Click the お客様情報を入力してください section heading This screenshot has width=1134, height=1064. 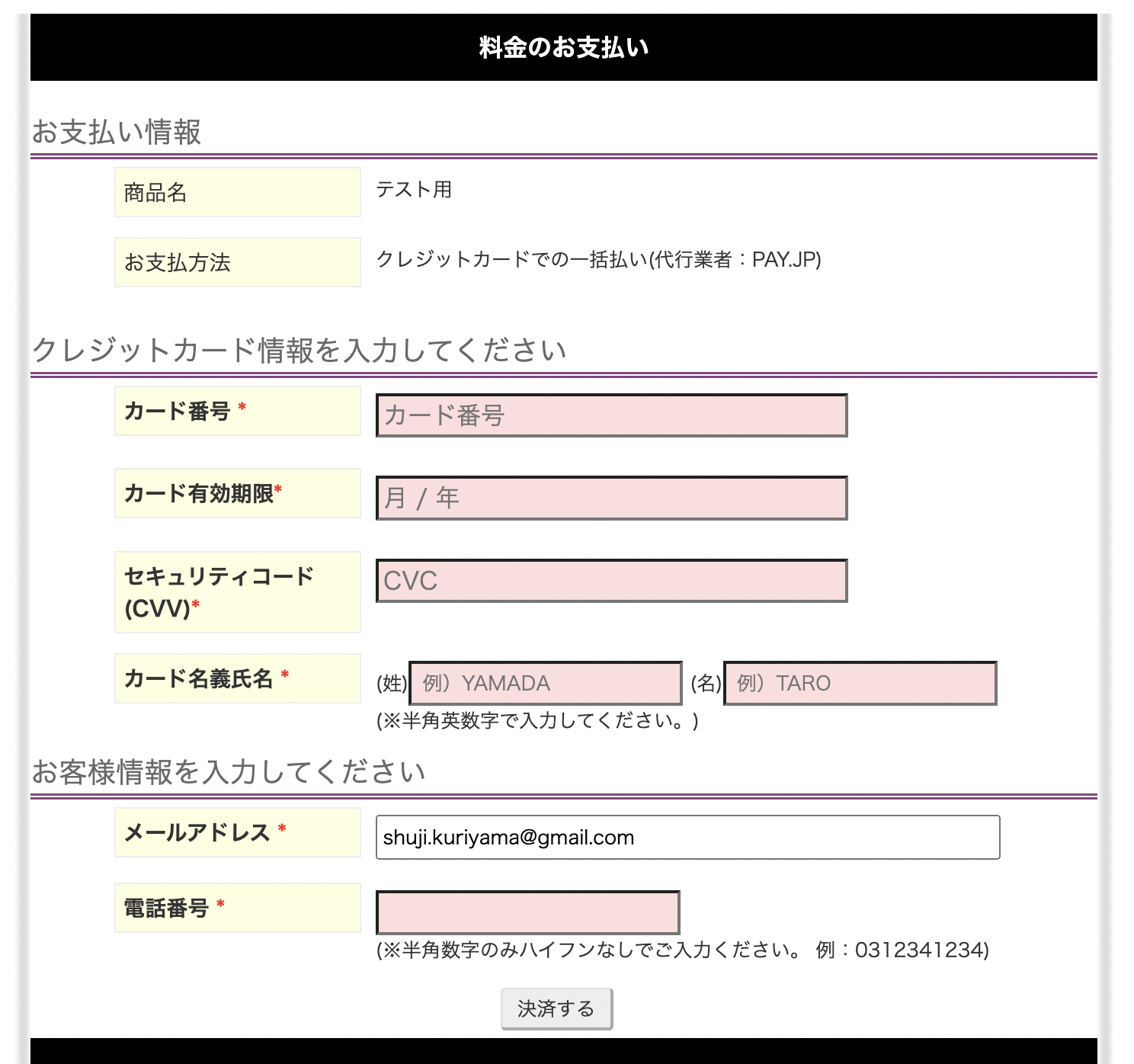229,771
